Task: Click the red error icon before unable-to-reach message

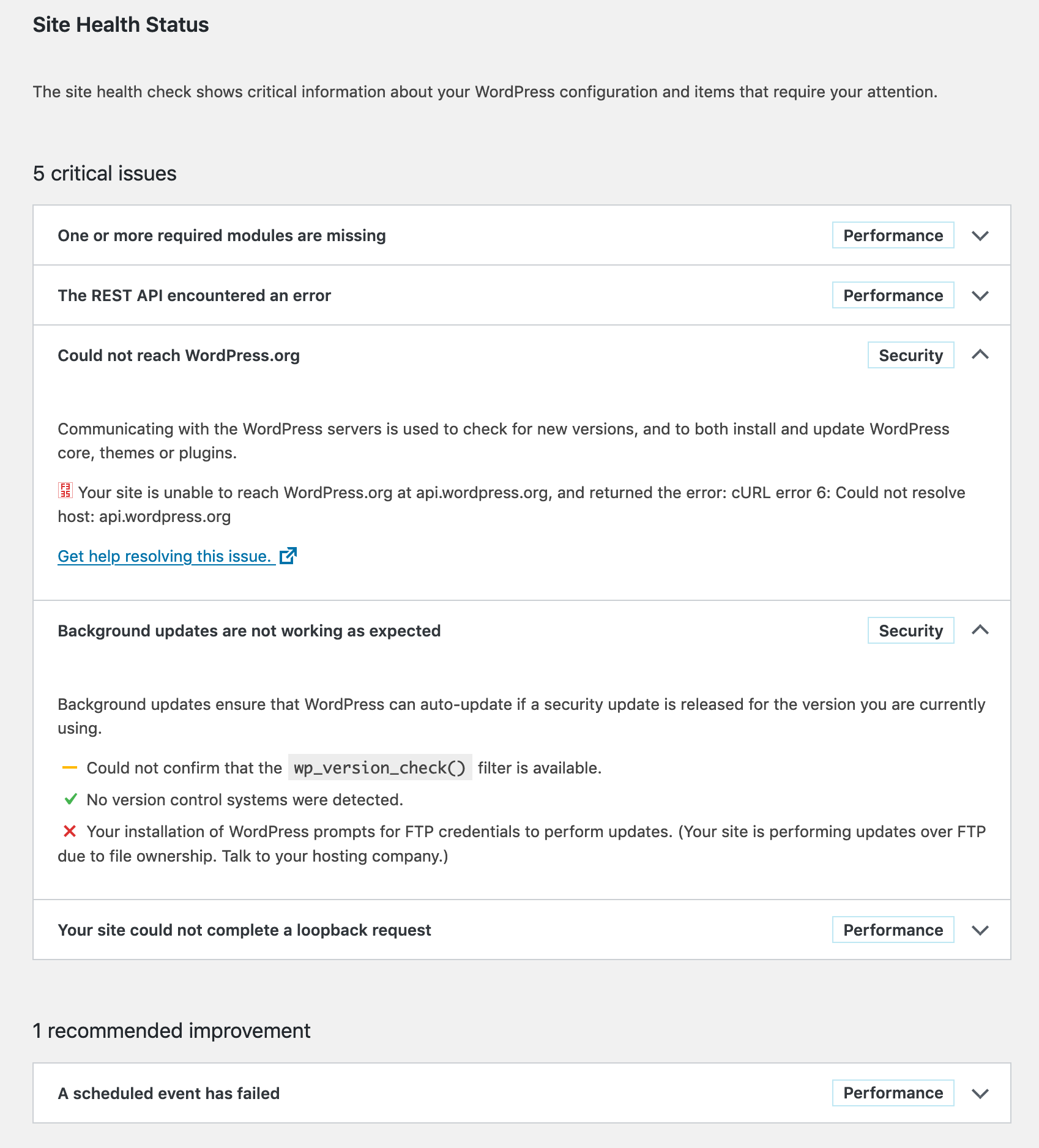Action: (x=65, y=491)
